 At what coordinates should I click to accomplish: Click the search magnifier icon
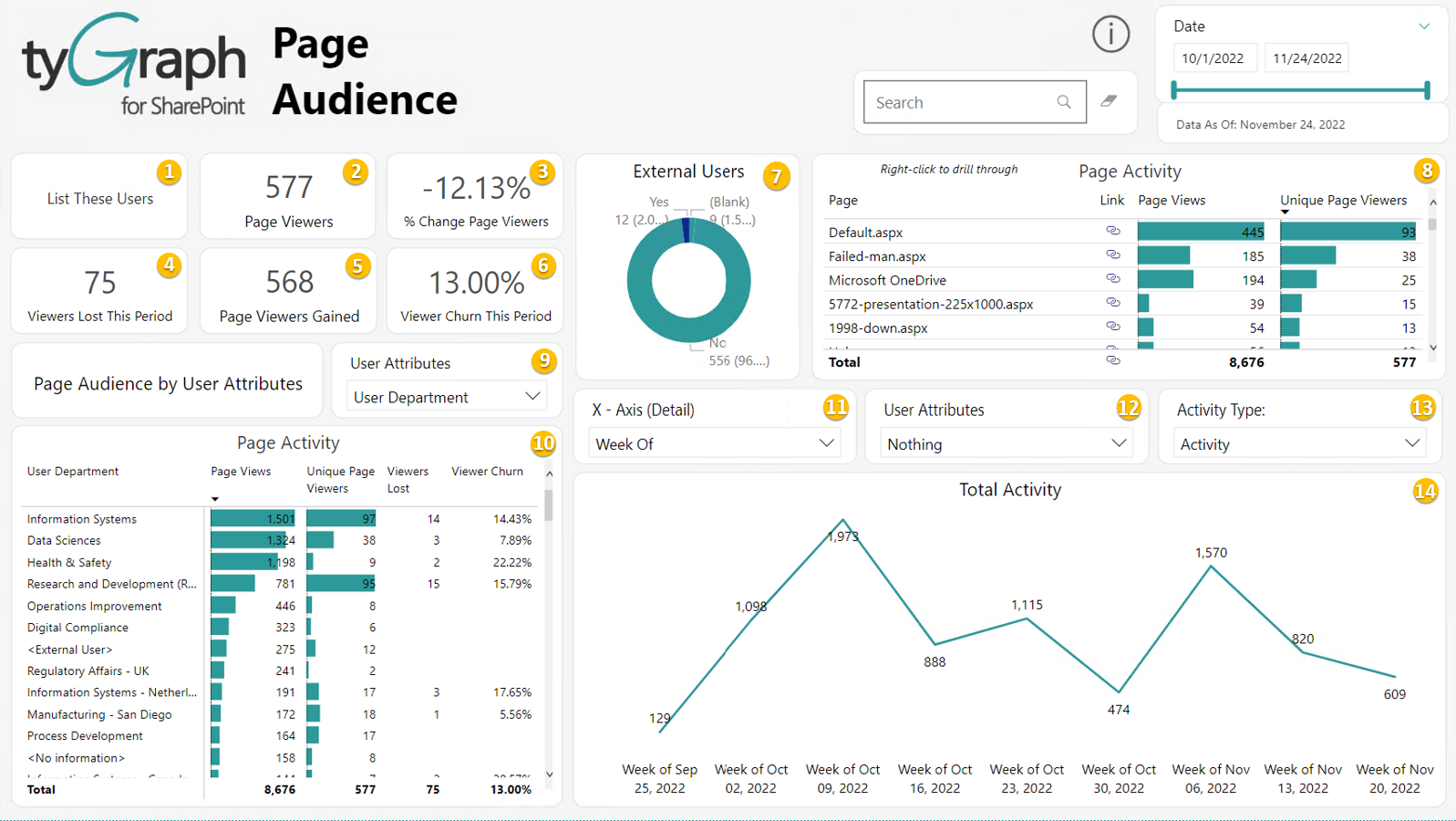(1064, 102)
